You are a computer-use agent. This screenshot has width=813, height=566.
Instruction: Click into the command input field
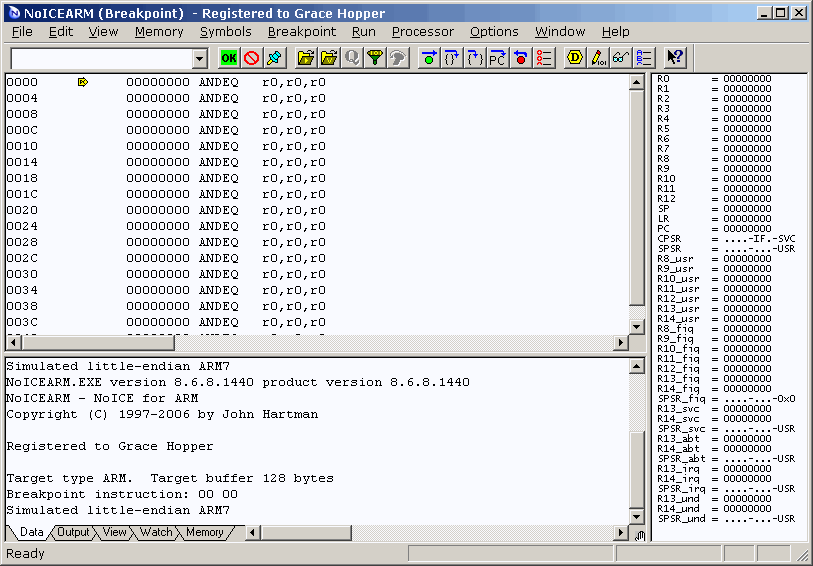click(102, 59)
